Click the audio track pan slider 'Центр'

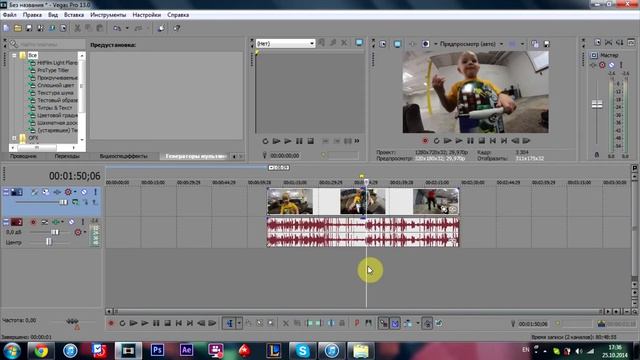(x=49, y=242)
